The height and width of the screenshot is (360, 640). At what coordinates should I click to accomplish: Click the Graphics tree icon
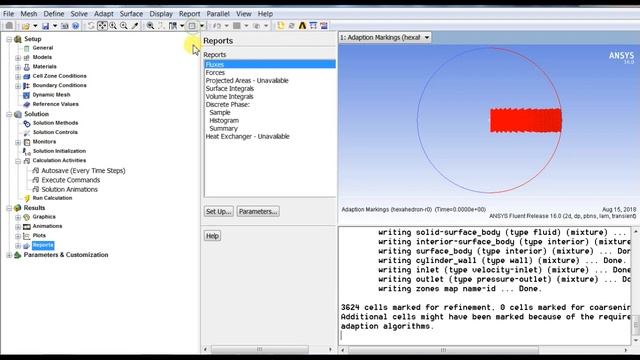click(x=27, y=217)
